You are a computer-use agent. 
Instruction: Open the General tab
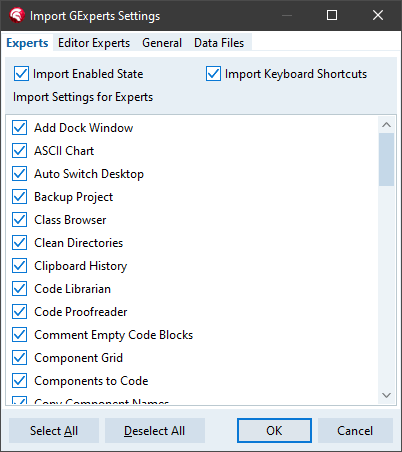[x=162, y=43]
